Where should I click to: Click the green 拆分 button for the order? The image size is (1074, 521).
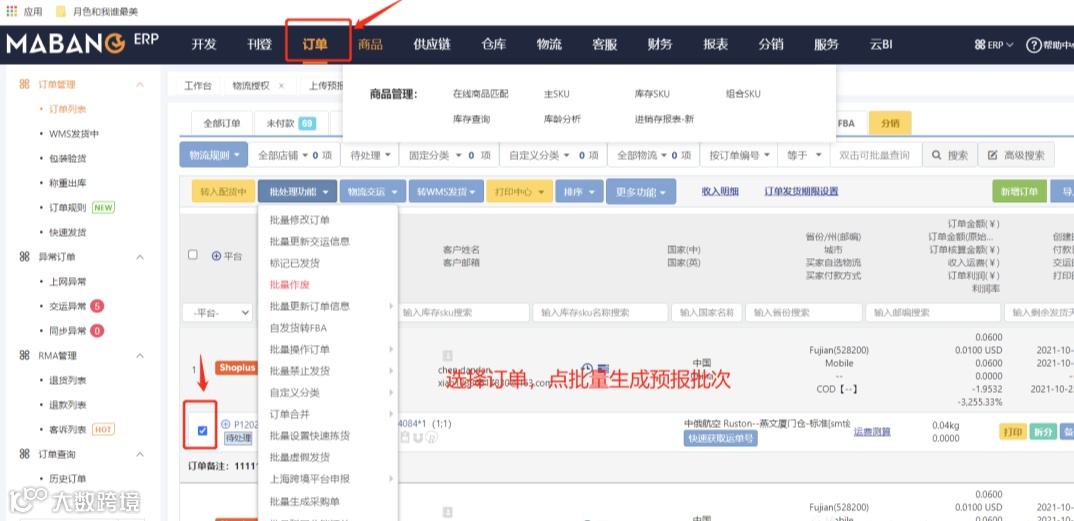click(1042, 432)
